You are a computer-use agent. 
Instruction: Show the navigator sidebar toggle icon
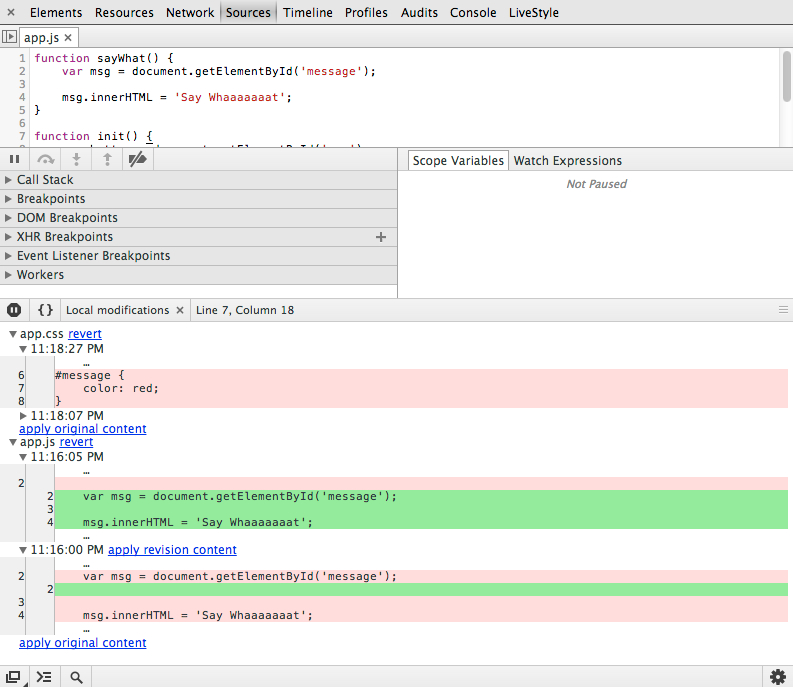pos(9,37)
